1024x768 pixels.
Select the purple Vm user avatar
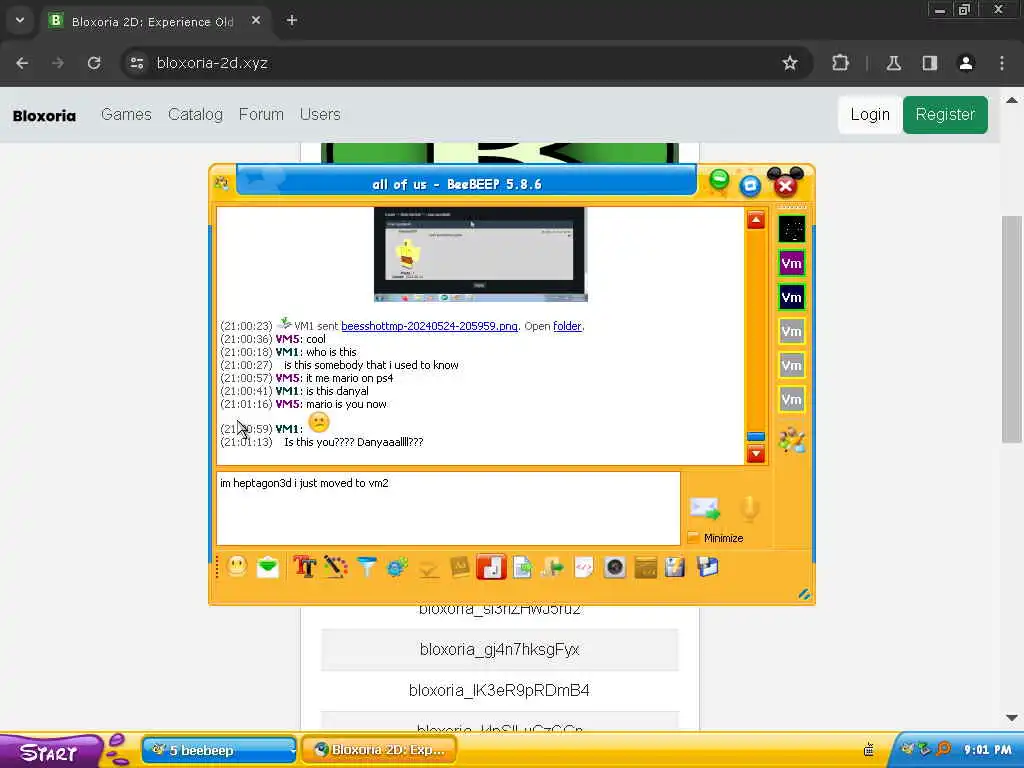pos(792,264)
